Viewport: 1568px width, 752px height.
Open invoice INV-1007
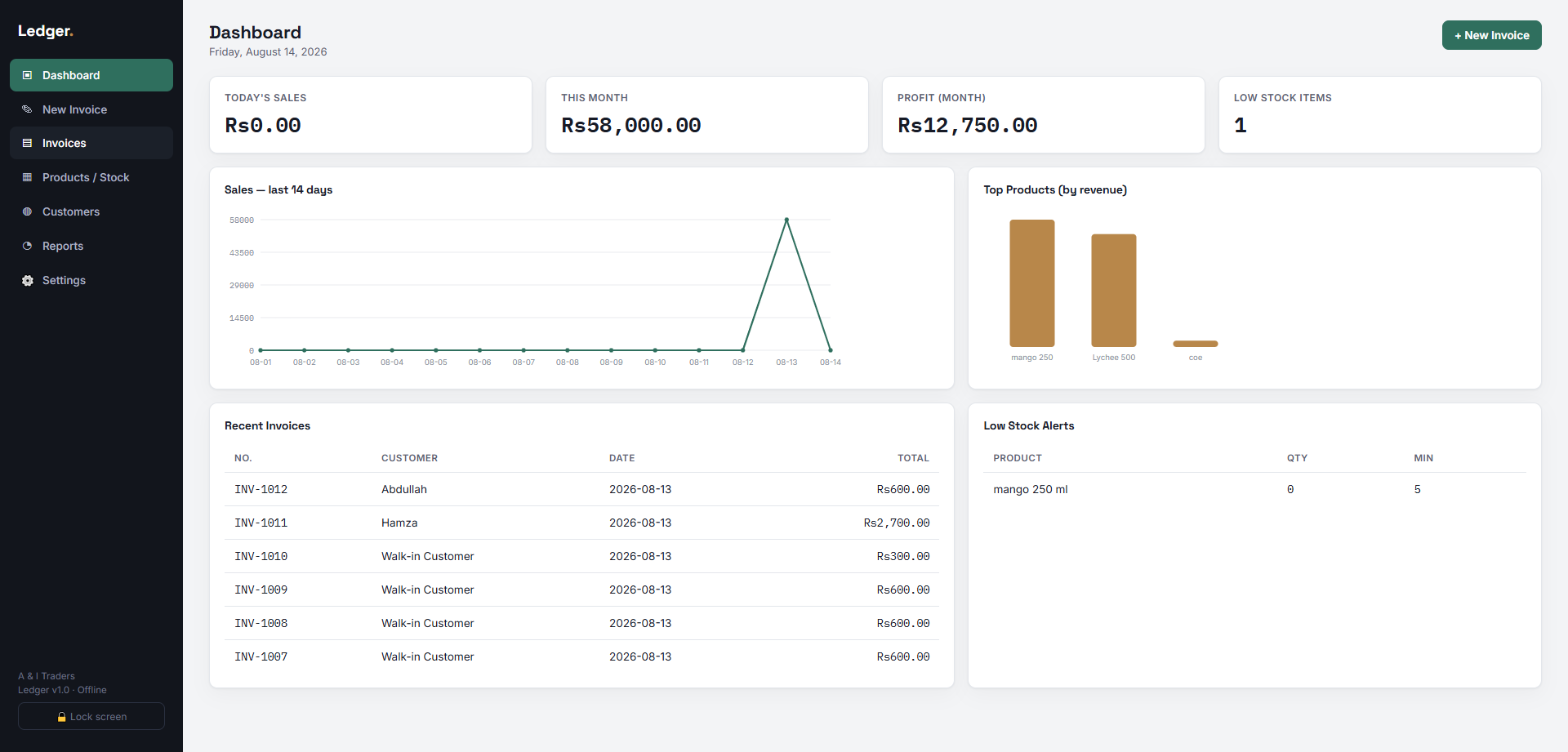(261, 656)
